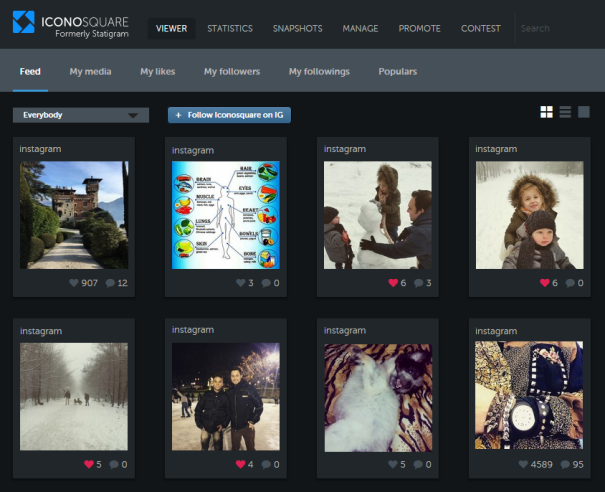Viewport: 605px width, 492px height.
Task: Open comments on snowy path photo
Action: pos(114,465)
